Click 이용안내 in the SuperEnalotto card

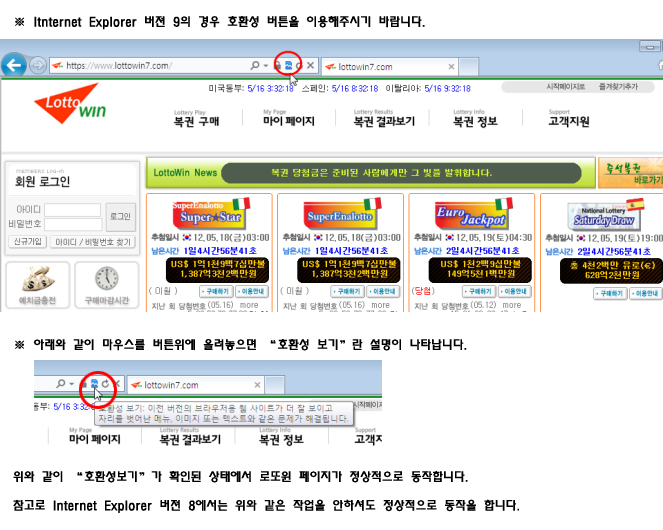383,291
